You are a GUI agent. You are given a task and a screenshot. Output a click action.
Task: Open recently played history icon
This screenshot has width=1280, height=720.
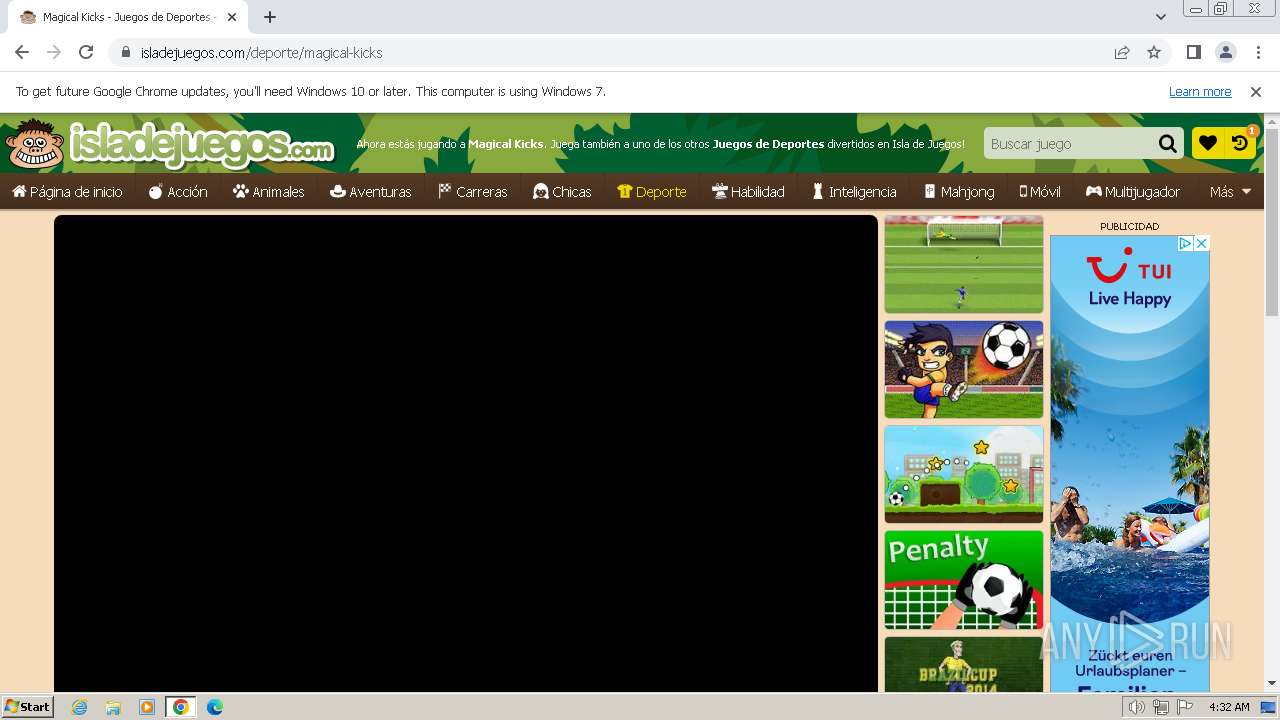[x=1240, y=143]
